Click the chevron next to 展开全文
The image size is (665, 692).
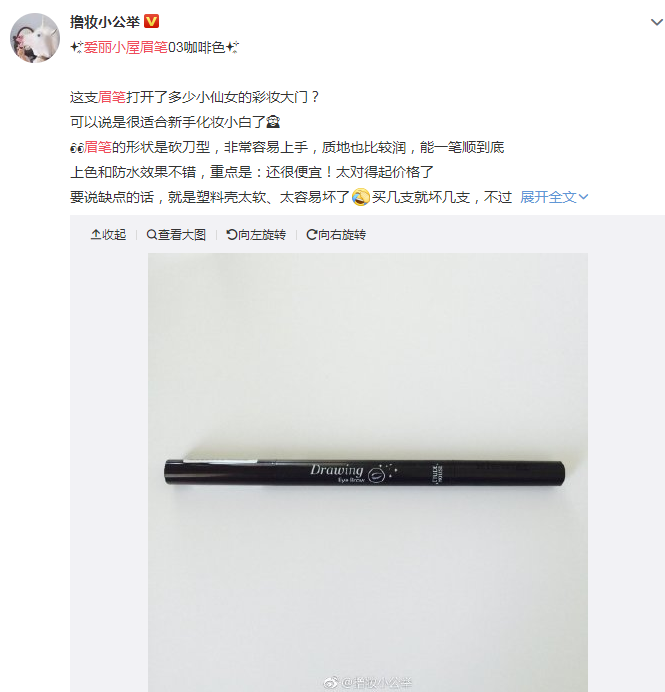pyautogui.click(x=583, y=197)
